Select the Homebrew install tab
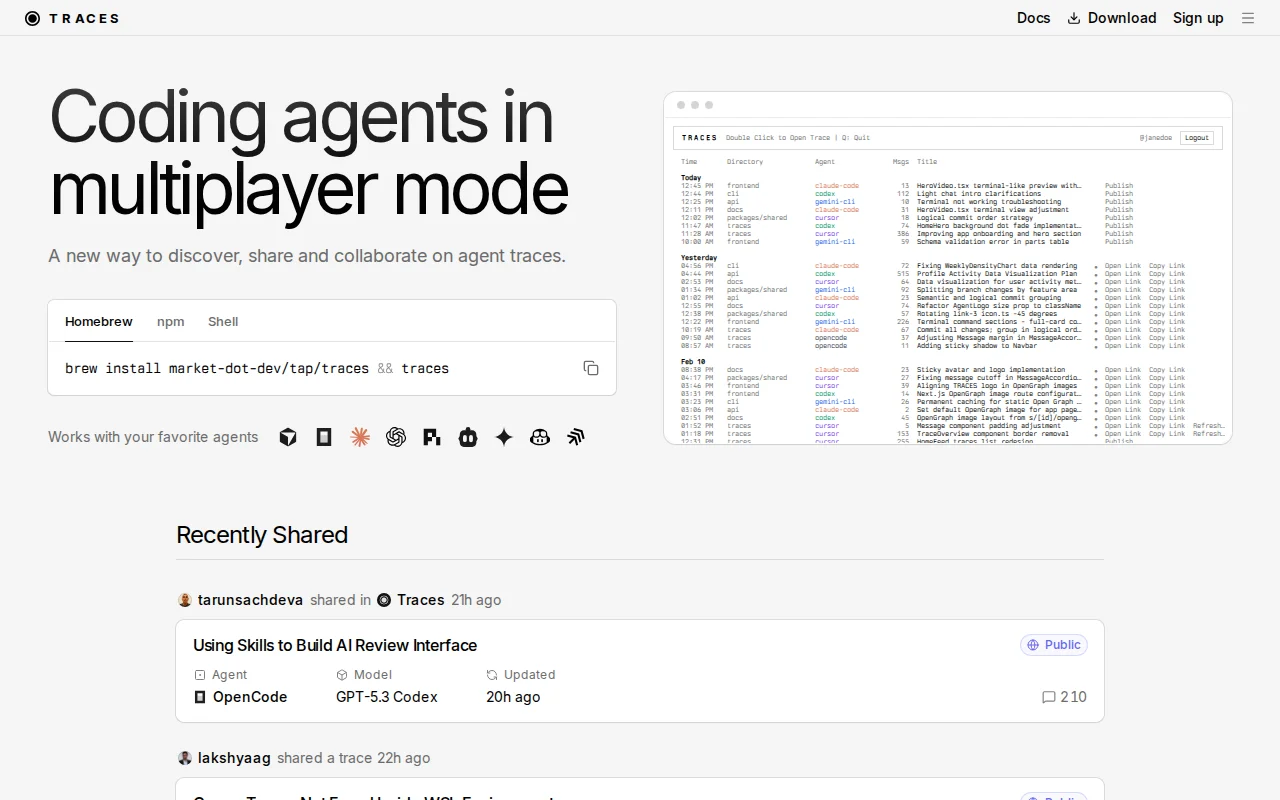 [99, 321]
